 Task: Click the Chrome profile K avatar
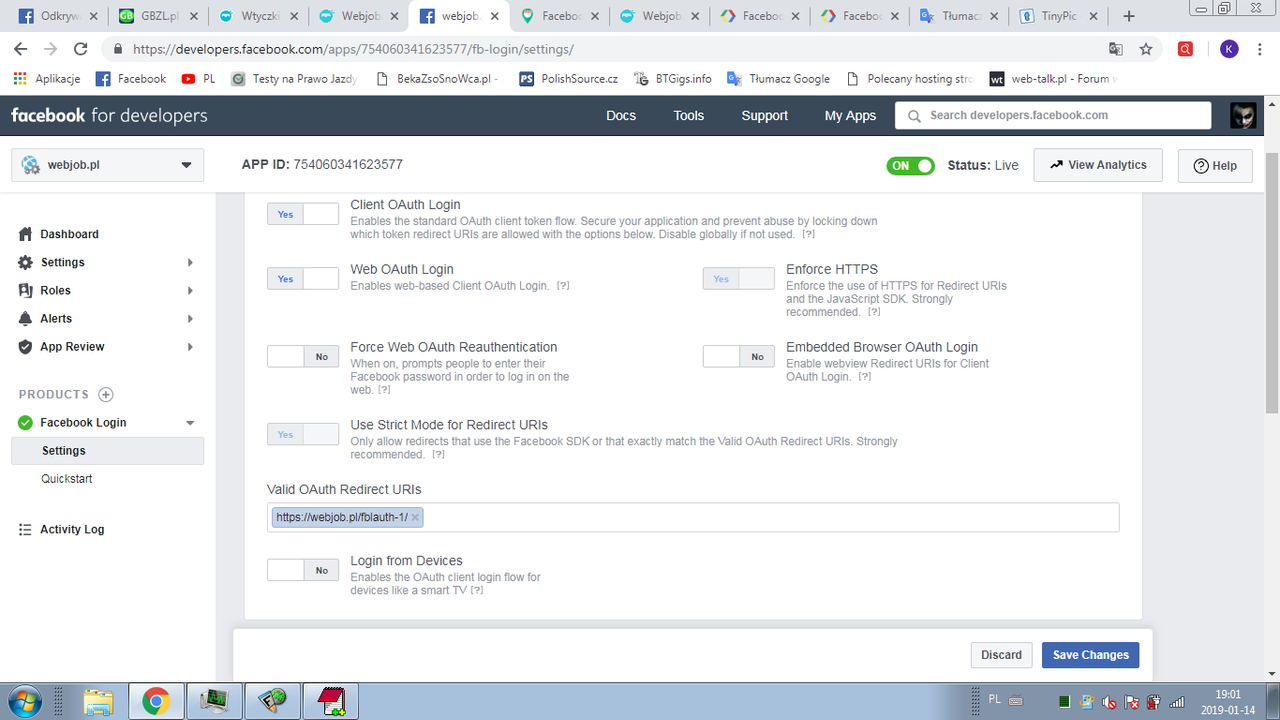(x=1229, y=49)
